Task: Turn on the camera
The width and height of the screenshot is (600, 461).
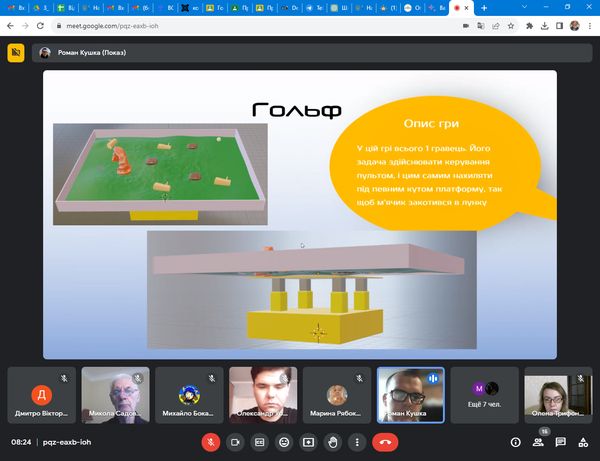Action: click(236, 441)
